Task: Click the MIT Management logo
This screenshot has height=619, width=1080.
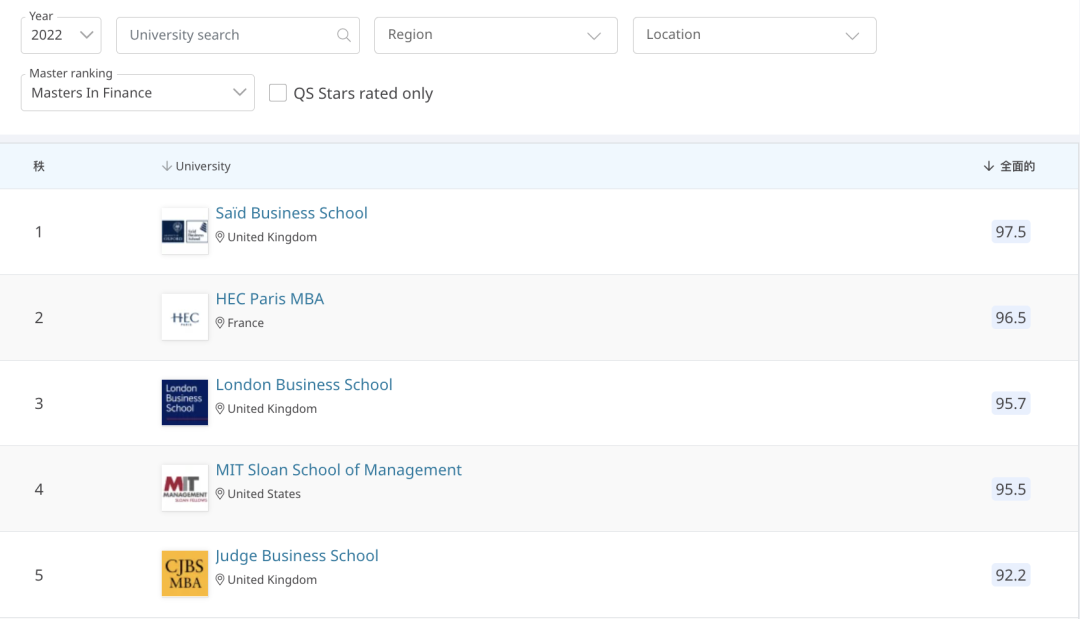Action: 185,488
